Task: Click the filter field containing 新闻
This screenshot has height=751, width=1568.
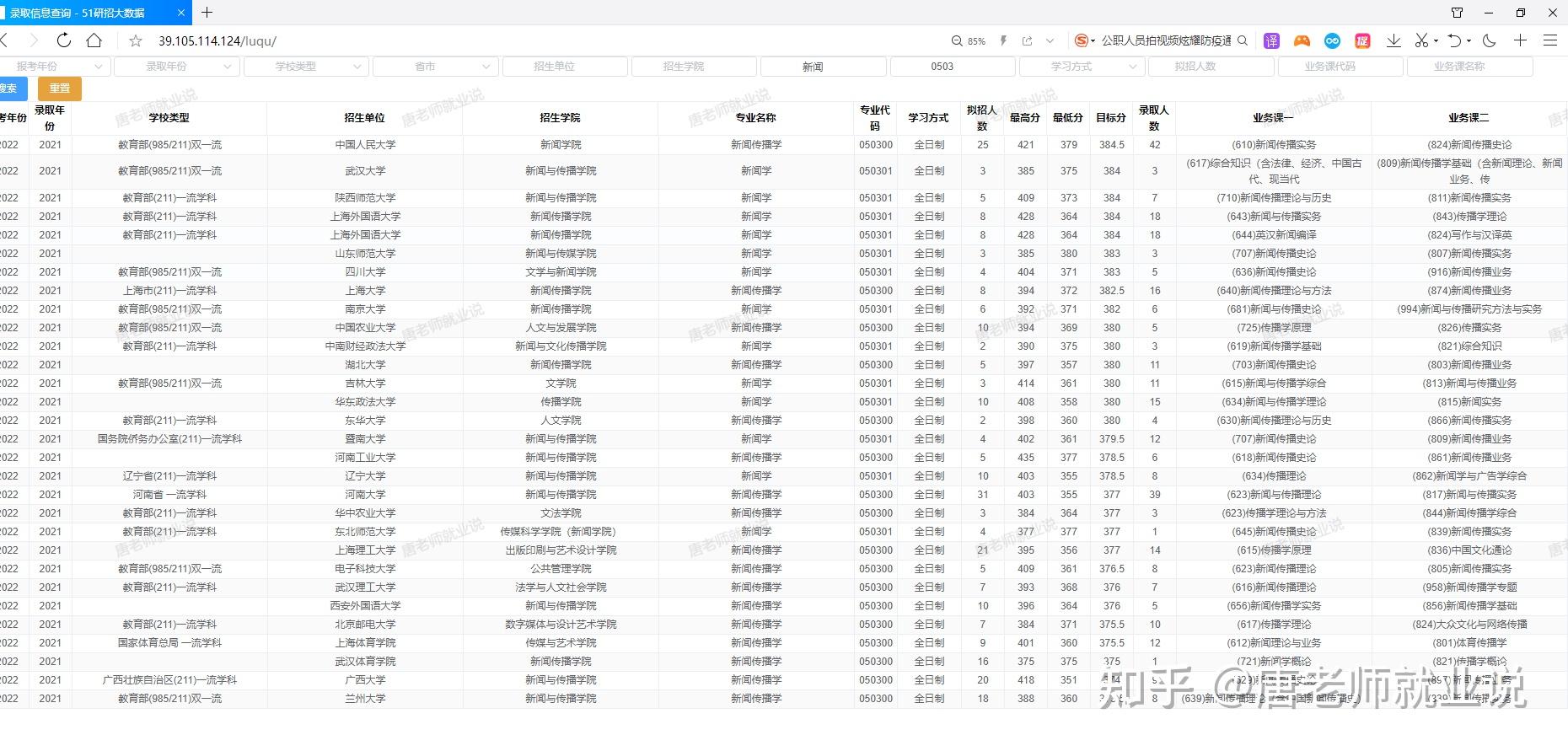Action: tap(824, 66)
